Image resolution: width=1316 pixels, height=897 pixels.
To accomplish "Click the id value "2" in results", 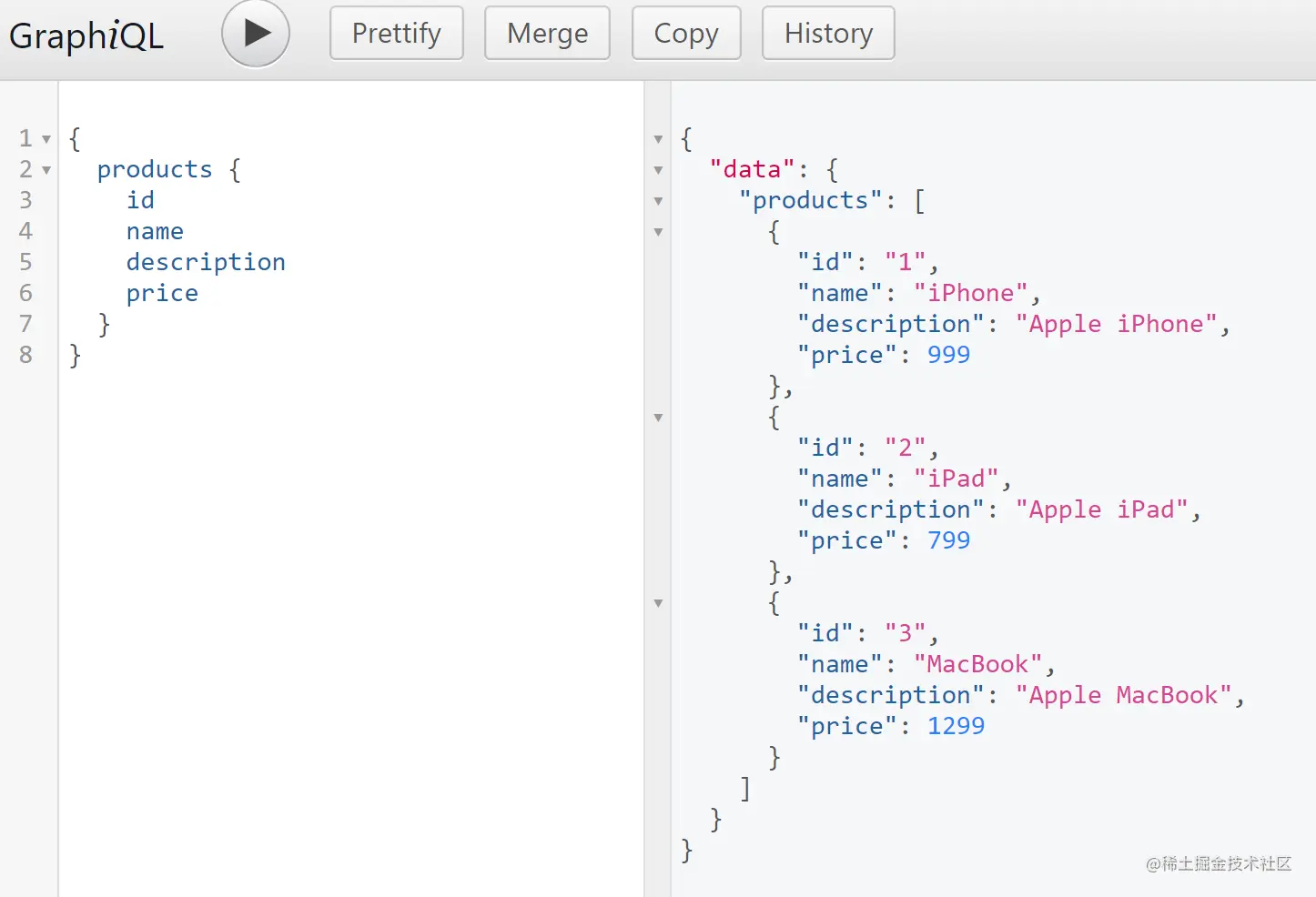I will pyautogui.click(x=906, y=448).
